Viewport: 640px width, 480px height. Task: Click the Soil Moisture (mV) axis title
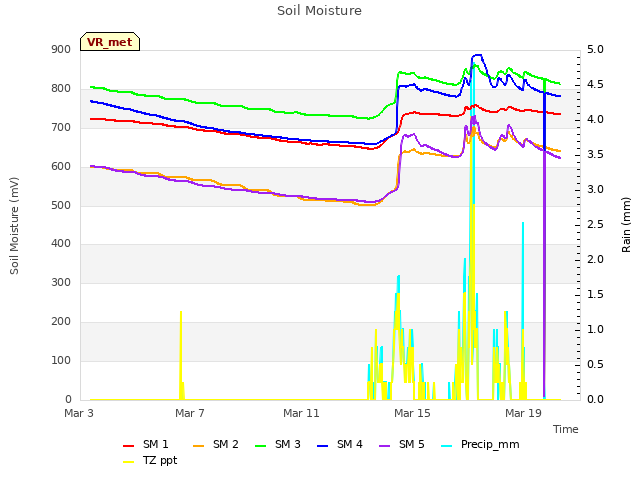(14, 226)
